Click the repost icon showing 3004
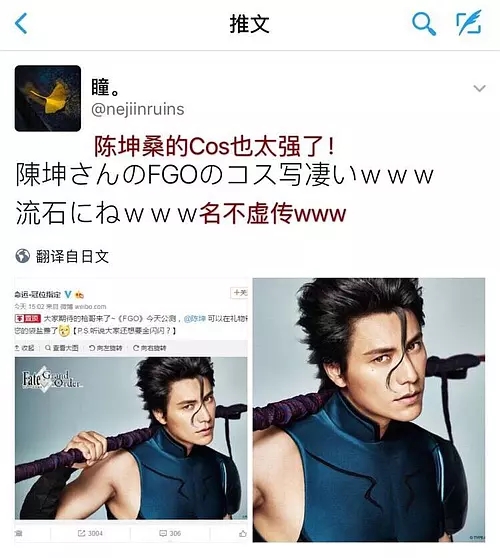Screen dimensions: 500x558 [90, 533]
